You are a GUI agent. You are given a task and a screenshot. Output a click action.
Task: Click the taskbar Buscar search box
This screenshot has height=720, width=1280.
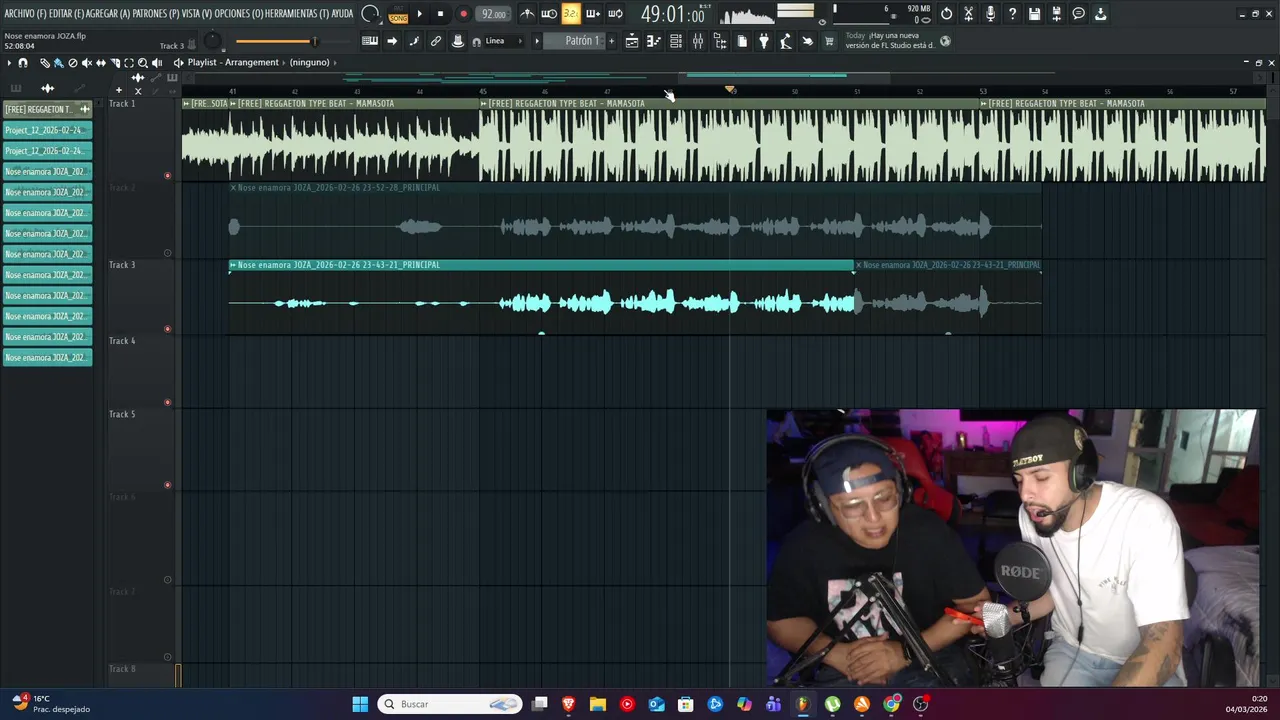pyautogui.click(x=450, y=704)
